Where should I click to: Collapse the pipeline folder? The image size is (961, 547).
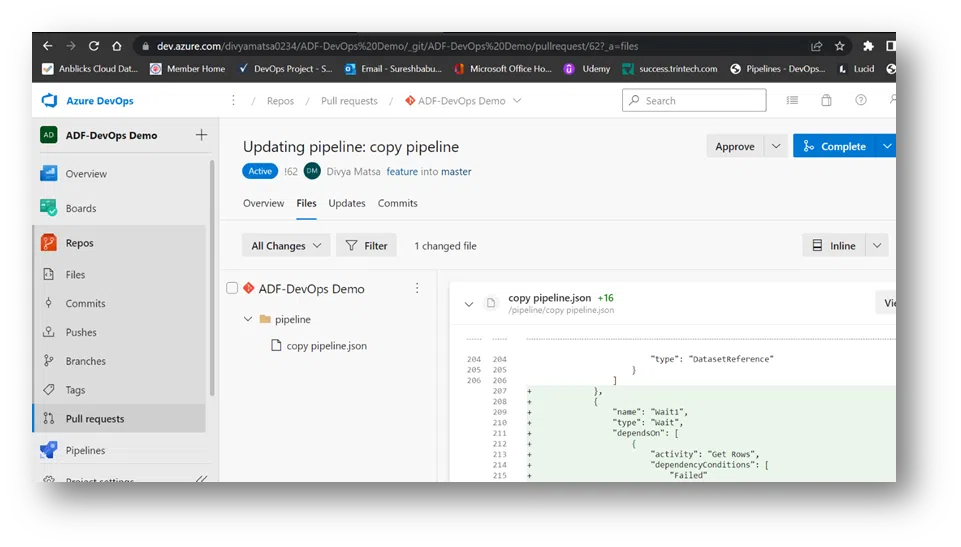coord(248,319)
